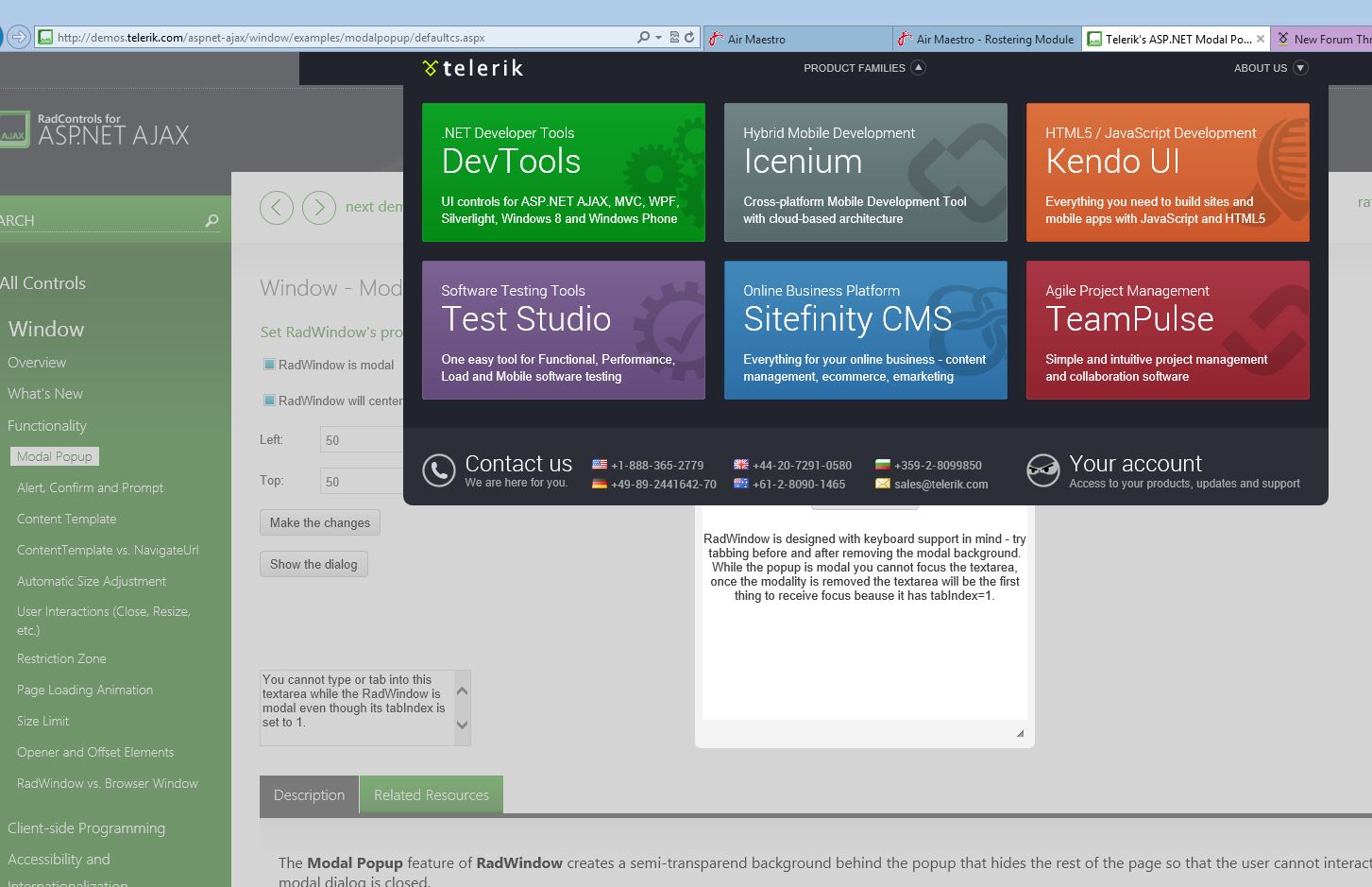1372x887 pixels.
Task: Click the textarea scroll down arrow
Action: pyautogui.click(x=462, y=725)
